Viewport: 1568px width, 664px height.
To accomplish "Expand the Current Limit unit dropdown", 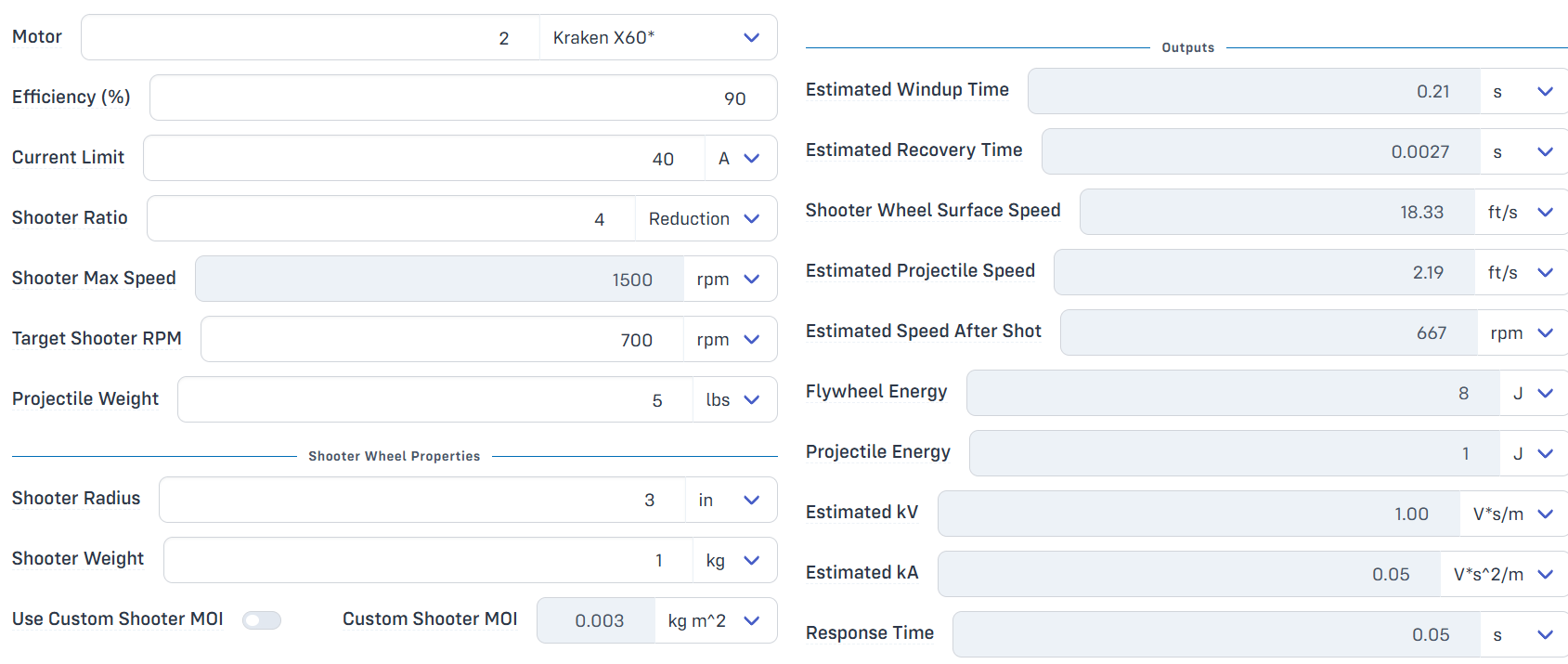I will pos(741,158).
